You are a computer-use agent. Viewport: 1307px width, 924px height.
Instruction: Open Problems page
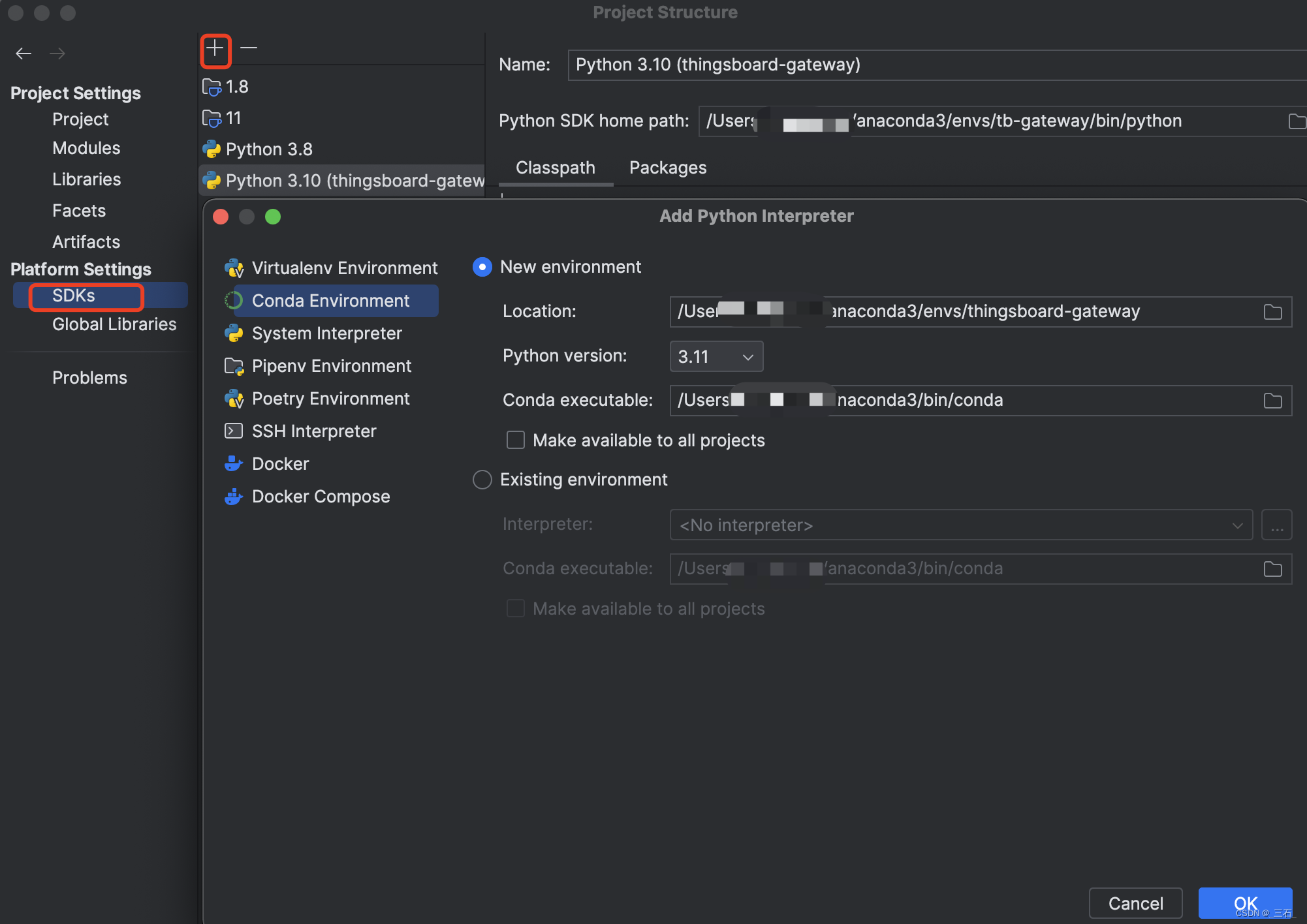pos(89,378)
